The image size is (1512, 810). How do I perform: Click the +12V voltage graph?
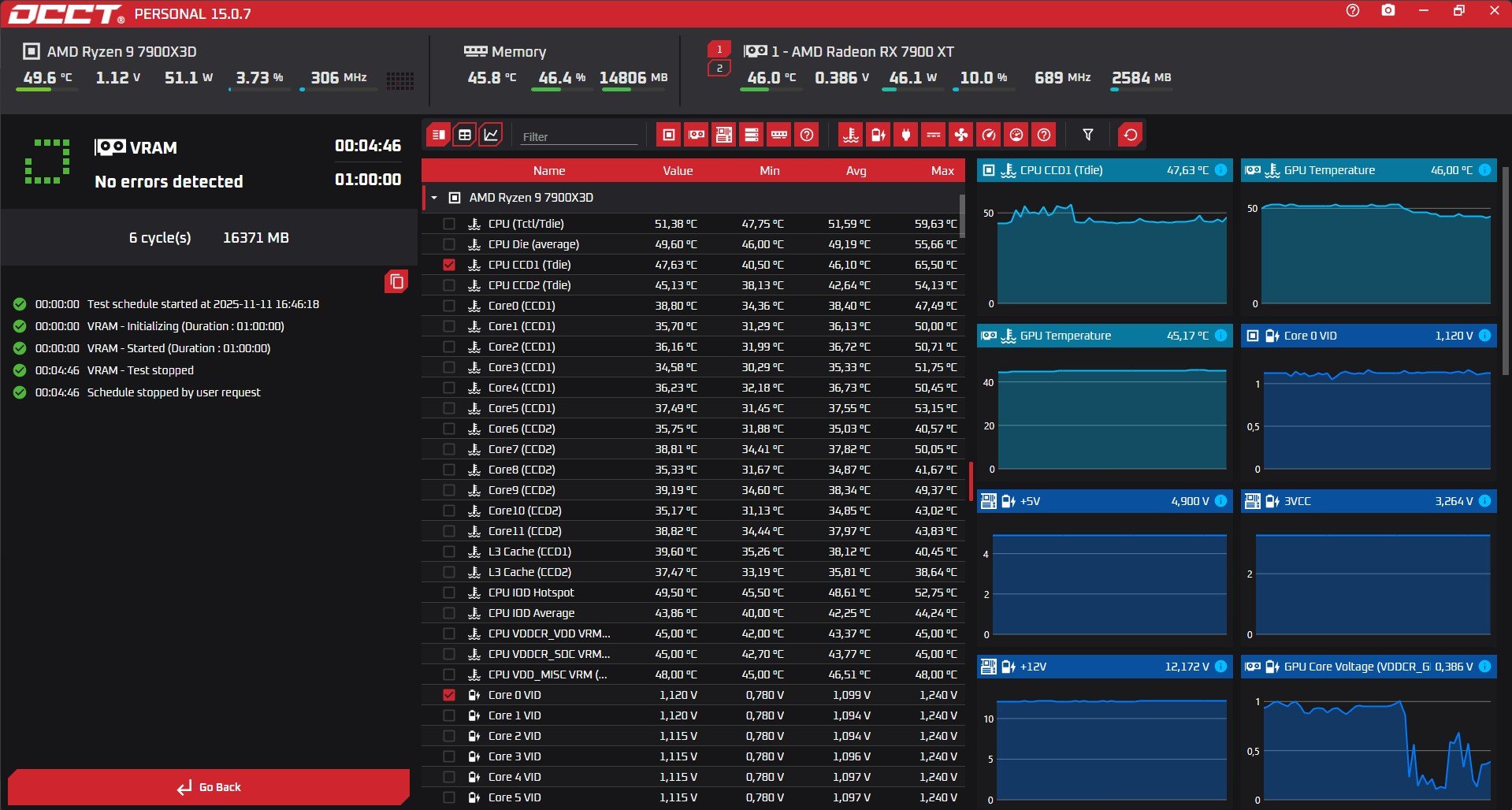point(1105,745)
